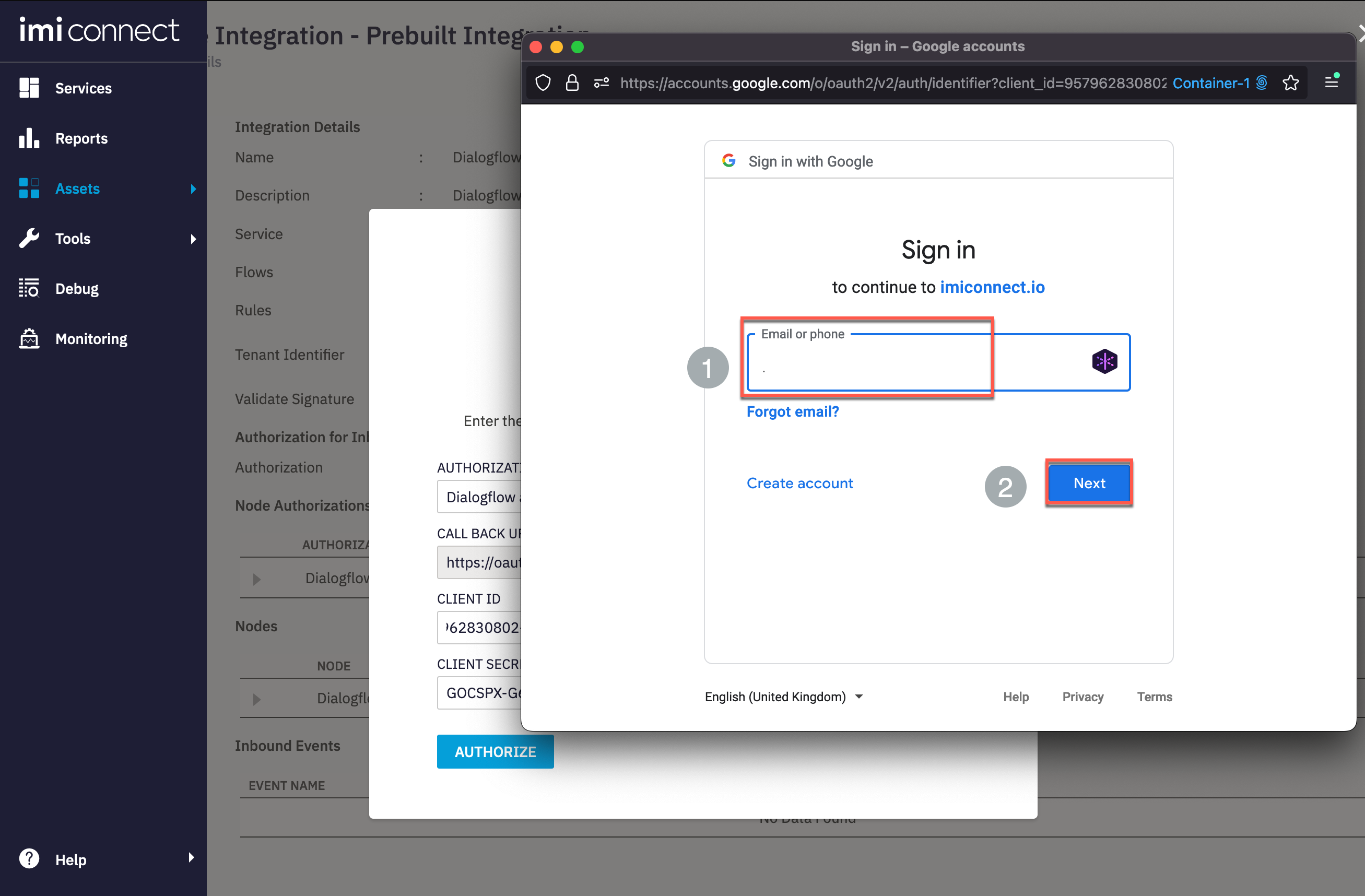Click the Forgot email? link
The image size is (1365, 896).
(793, 412)
